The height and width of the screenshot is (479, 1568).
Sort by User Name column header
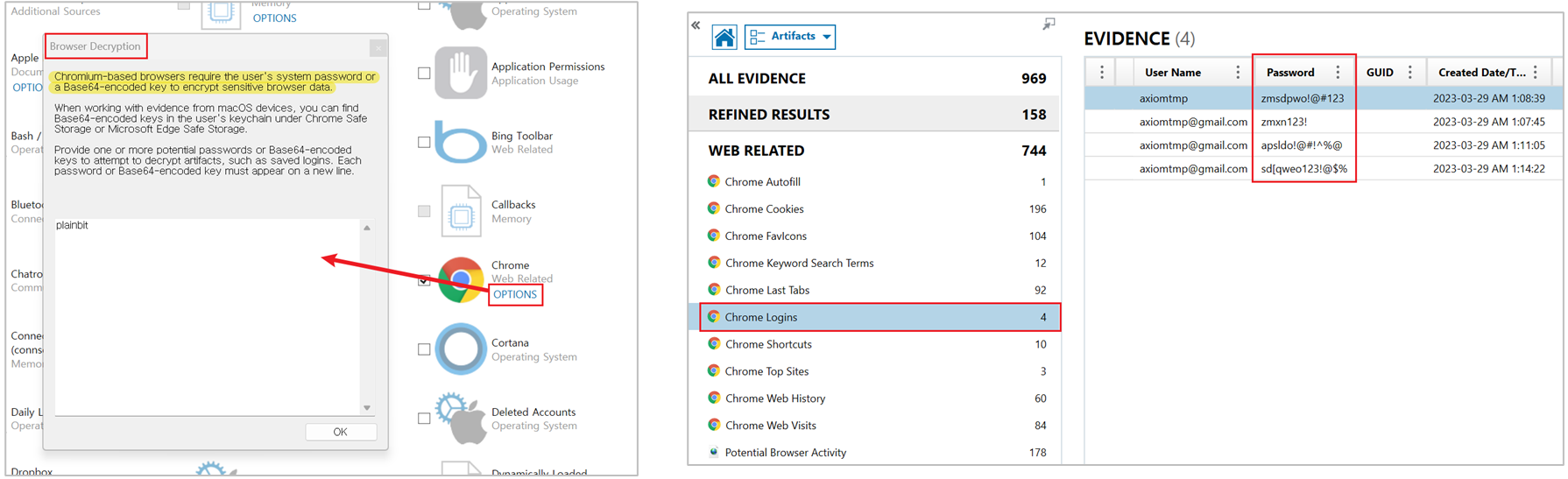(x=1173, y=73)
